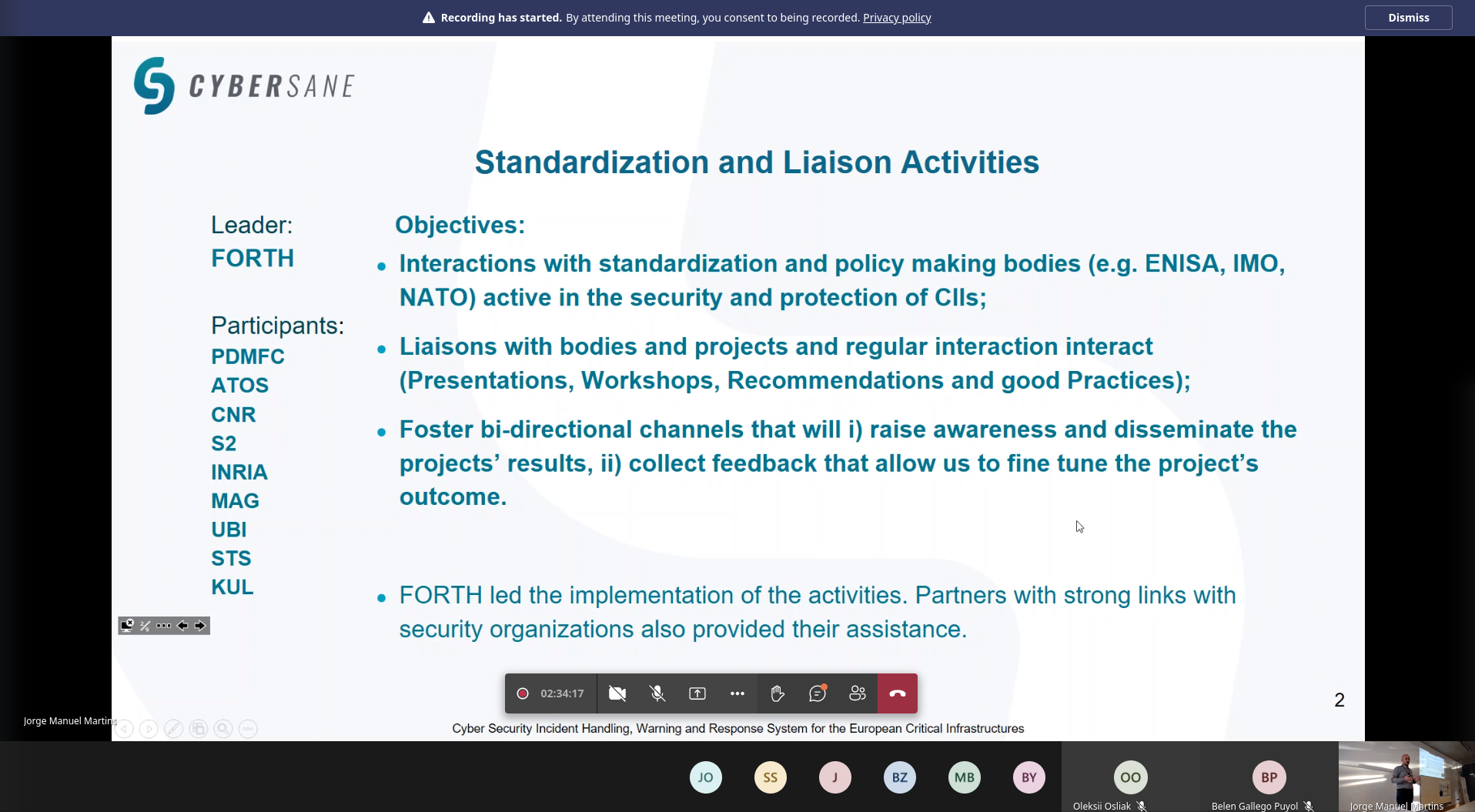Image resolution: width=1475 pixels, height=812 pixels.
Task: Click the slide title Standardization and Liaison Activities
Action: [757, 162]
